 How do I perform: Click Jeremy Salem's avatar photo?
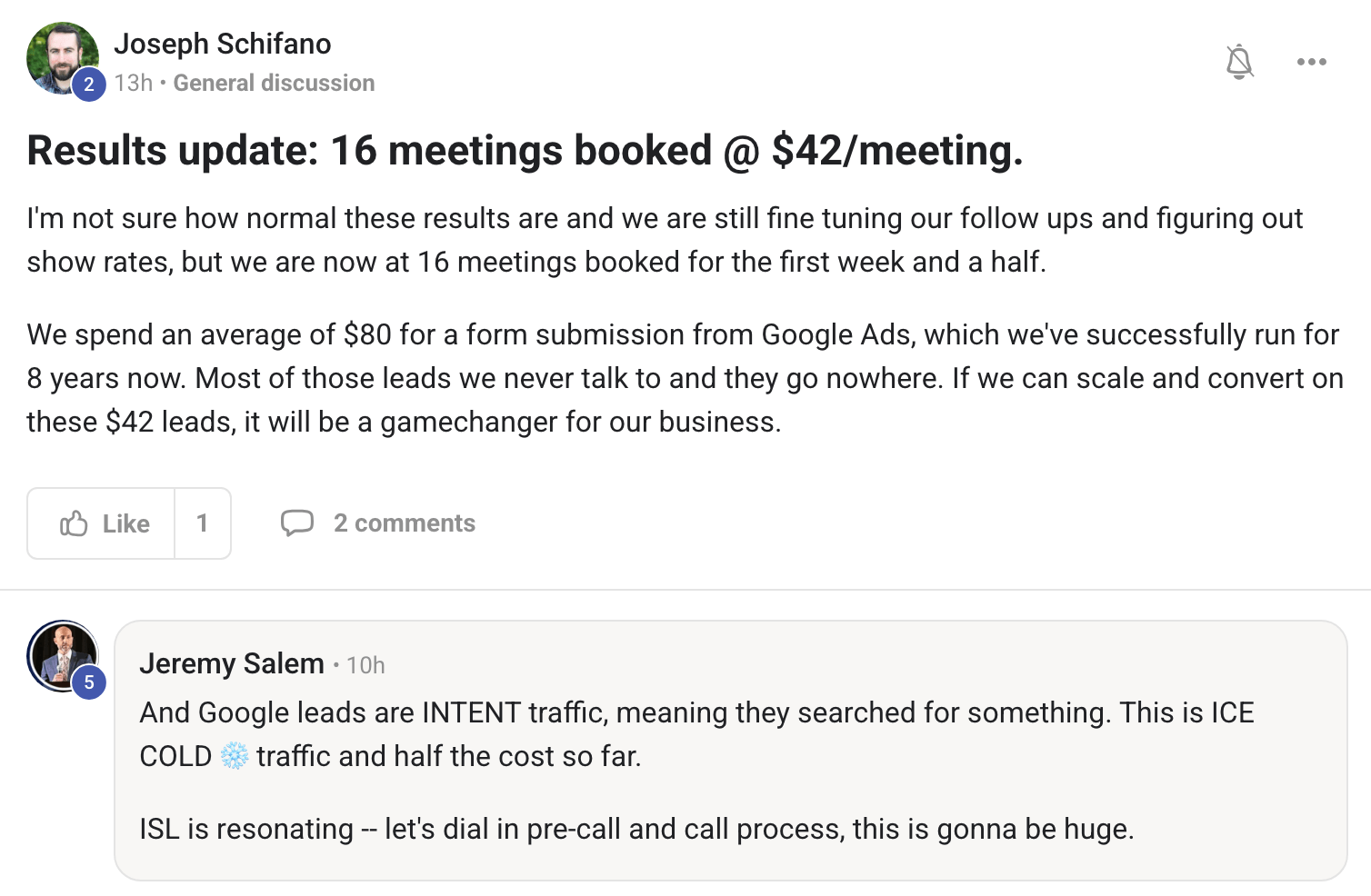coord(60,652)
